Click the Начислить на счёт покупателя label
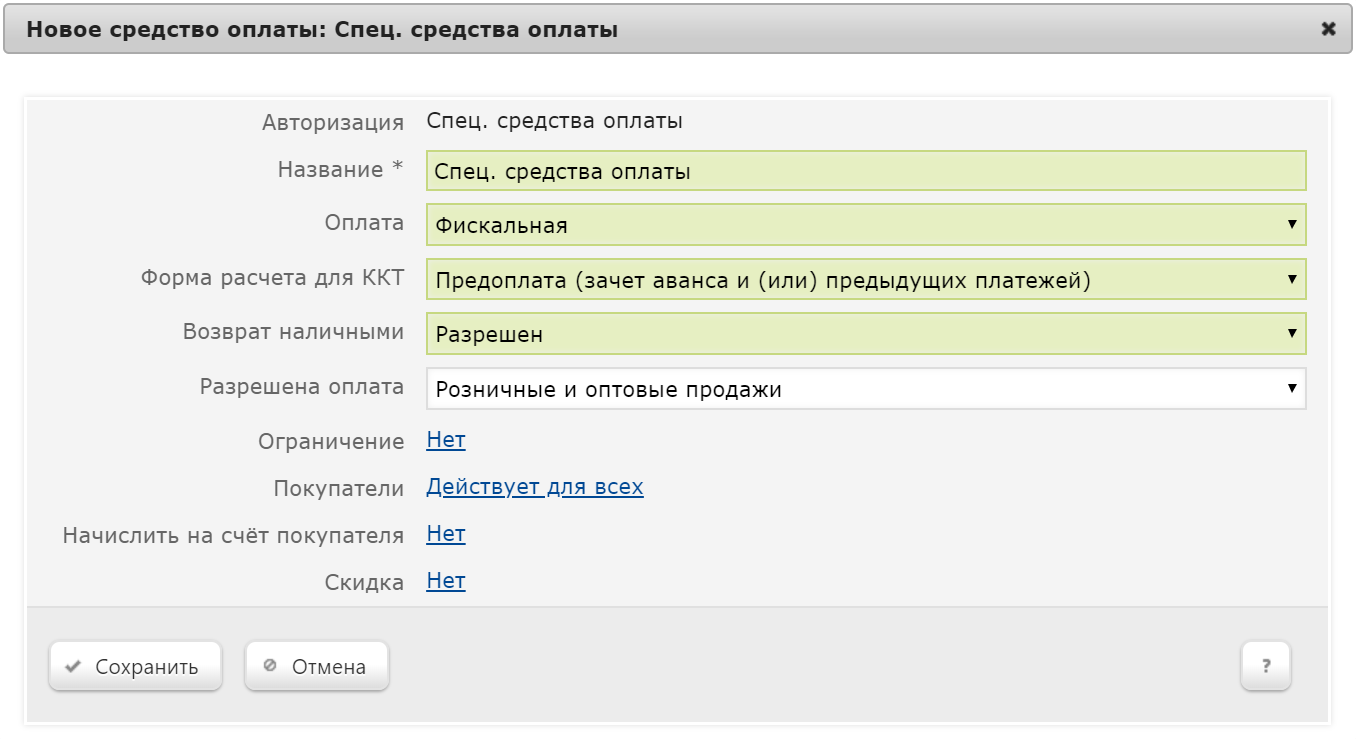 click(x=233, y=535)
